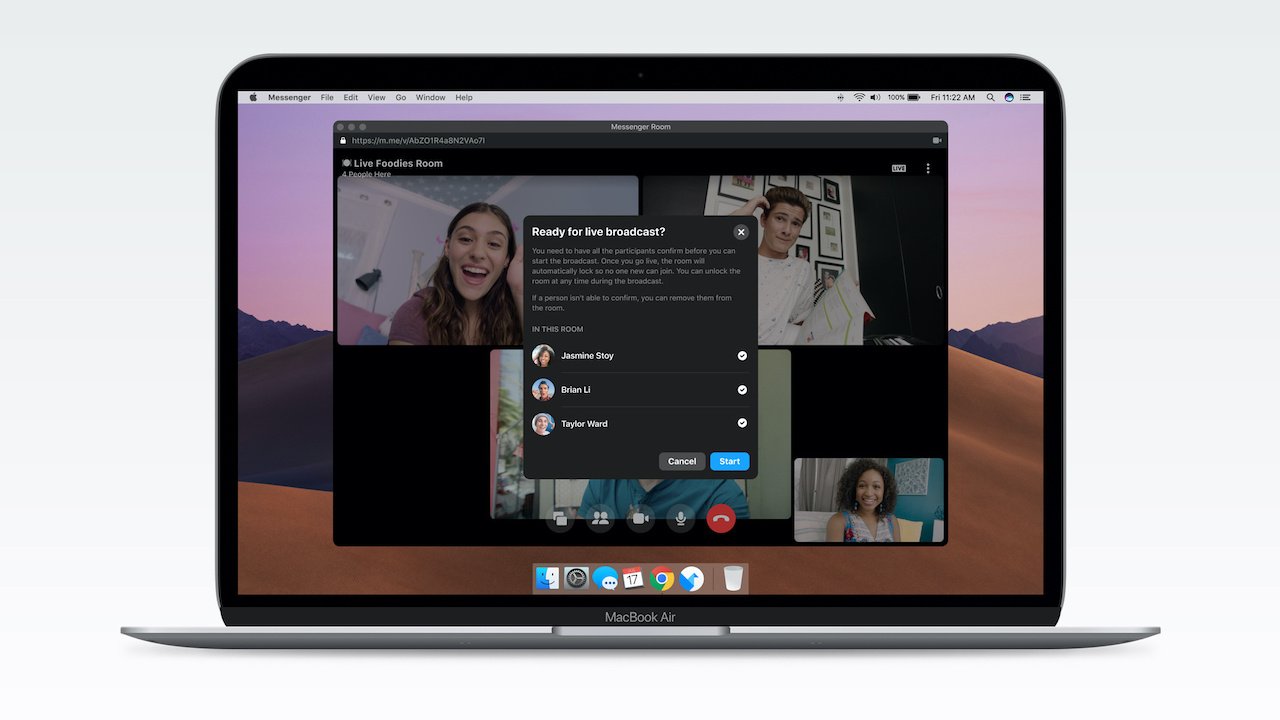The height and width of the screenshot is (720, 1280).
Task: Open the File menu
Action: [x=327, y=98]
